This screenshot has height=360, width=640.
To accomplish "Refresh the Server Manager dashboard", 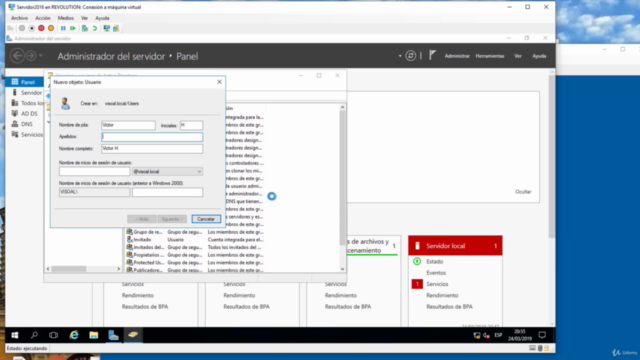I will [411, 56].
